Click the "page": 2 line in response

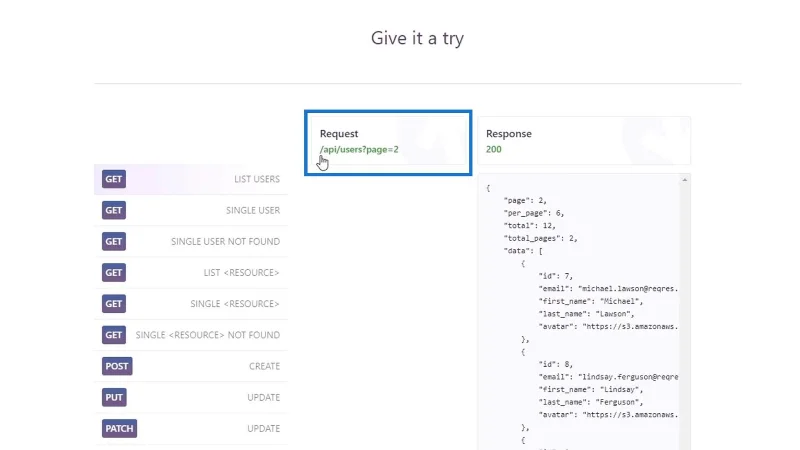(525, 201)
